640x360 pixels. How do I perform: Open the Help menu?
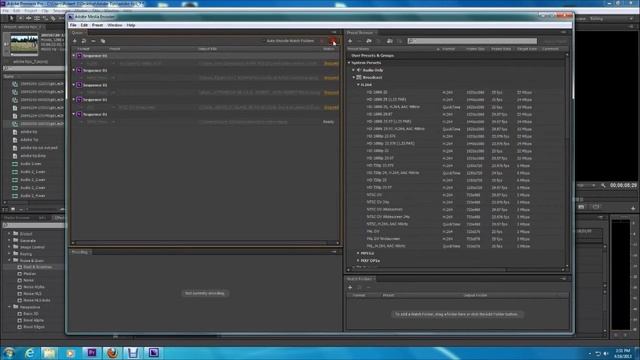coord(131,25)
